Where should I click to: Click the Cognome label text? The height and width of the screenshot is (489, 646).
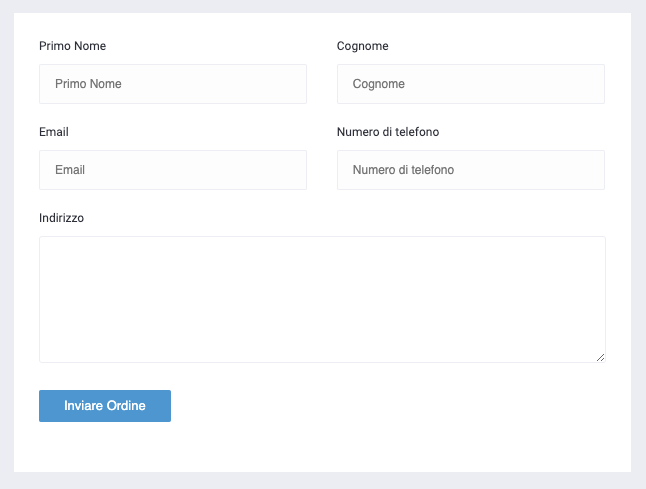click(x=362, y=46)
